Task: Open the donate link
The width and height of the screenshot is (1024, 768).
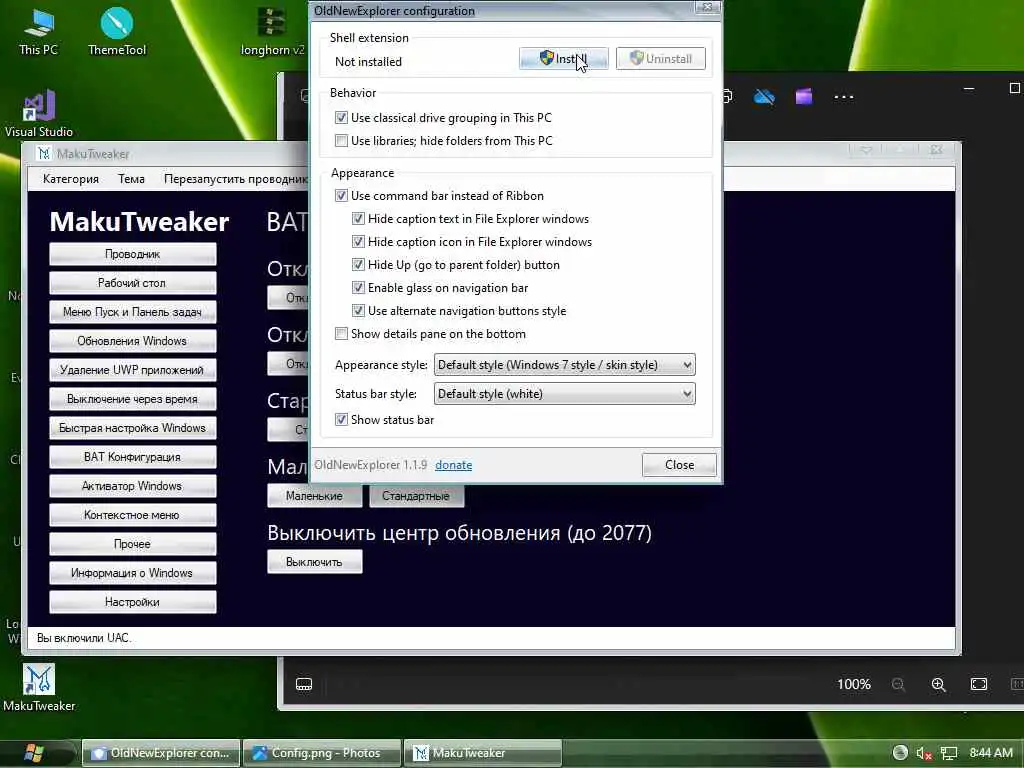Action: [453, 465]
